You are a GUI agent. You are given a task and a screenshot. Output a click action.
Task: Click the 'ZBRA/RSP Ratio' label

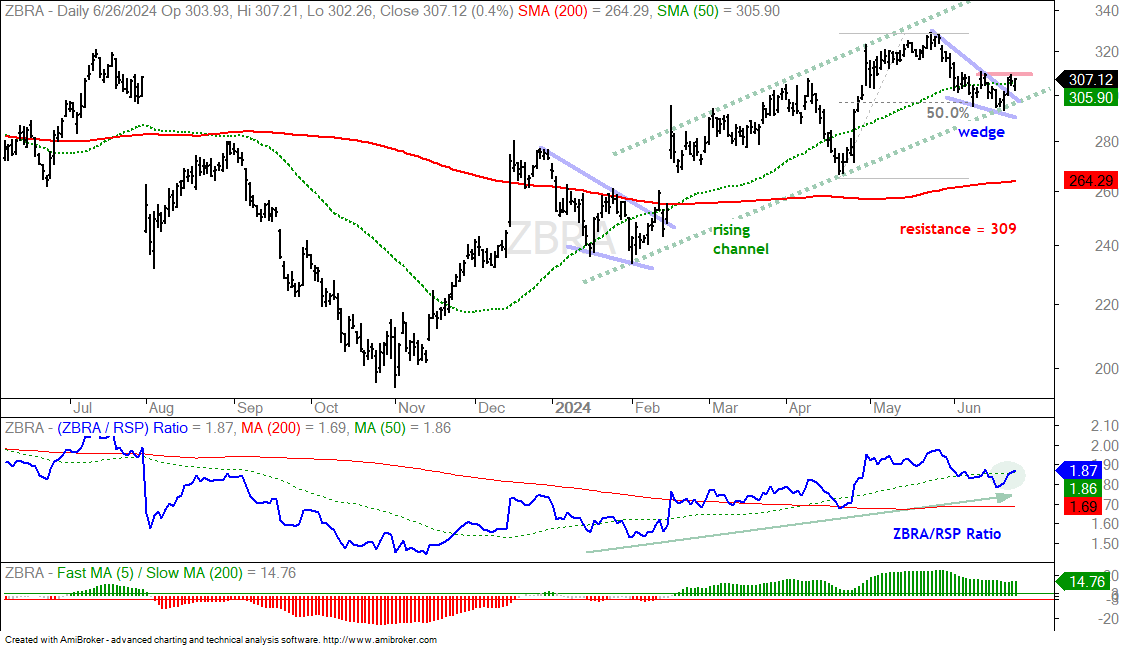click(947, 534)
